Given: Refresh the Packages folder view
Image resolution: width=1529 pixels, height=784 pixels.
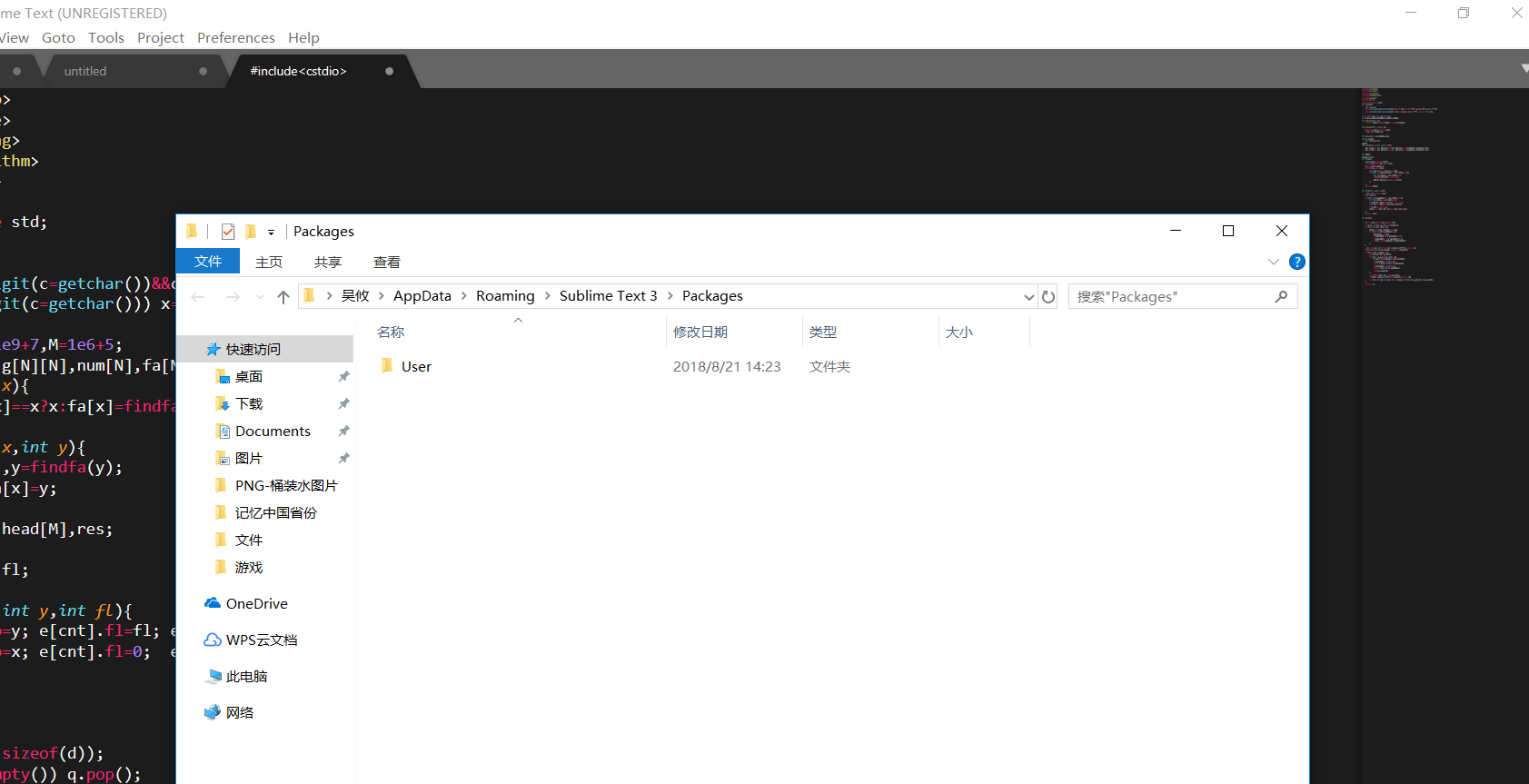Looking at the screenshot, I should (1048, 297).
